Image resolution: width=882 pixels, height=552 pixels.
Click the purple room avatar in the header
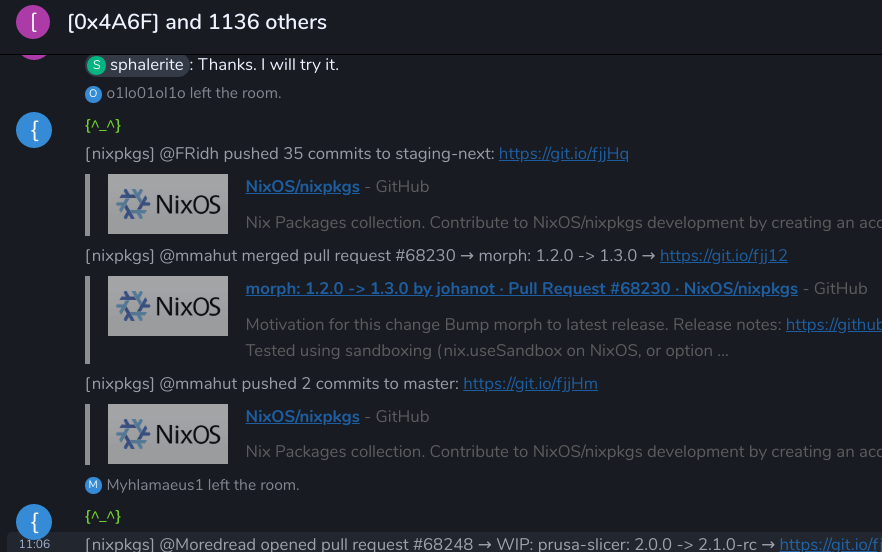click(34, 22)
